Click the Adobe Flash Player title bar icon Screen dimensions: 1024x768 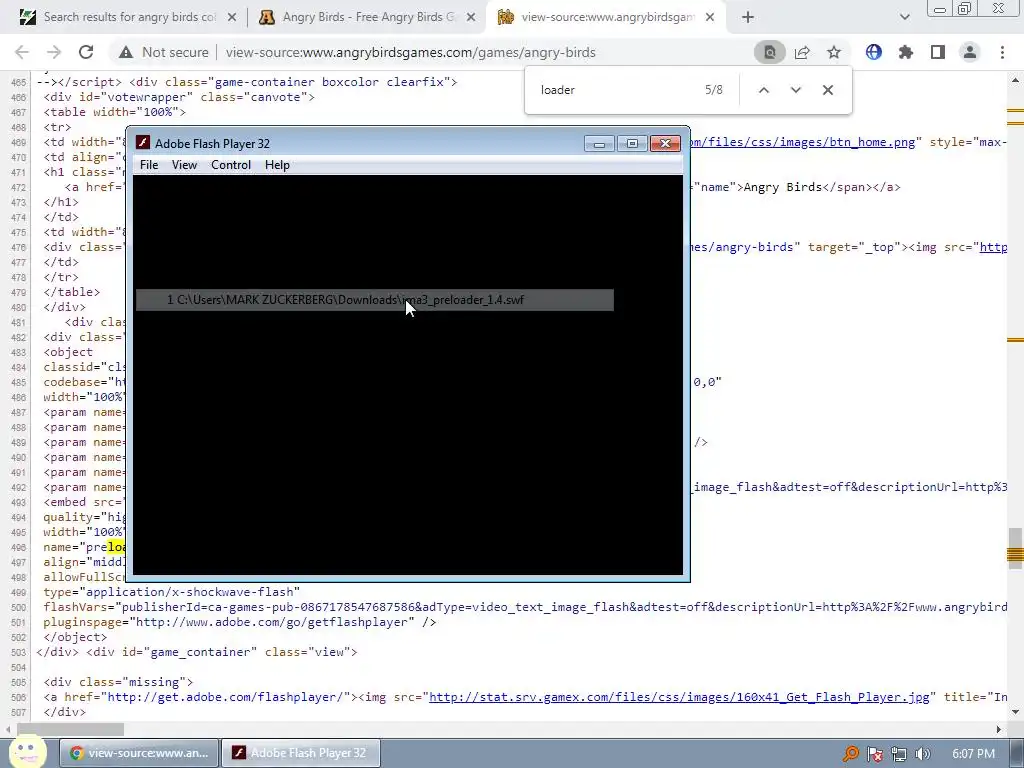pyautogui.click(x=143, y=143)
